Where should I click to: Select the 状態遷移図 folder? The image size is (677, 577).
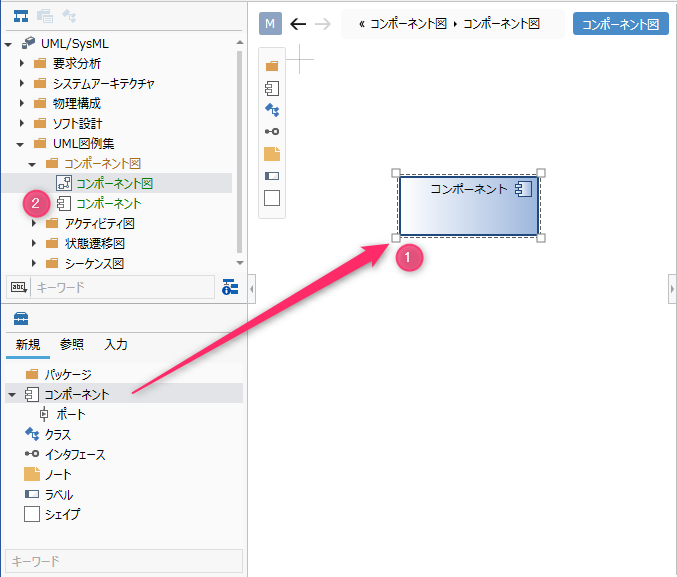pyautogui.click(x=95, y=244)
